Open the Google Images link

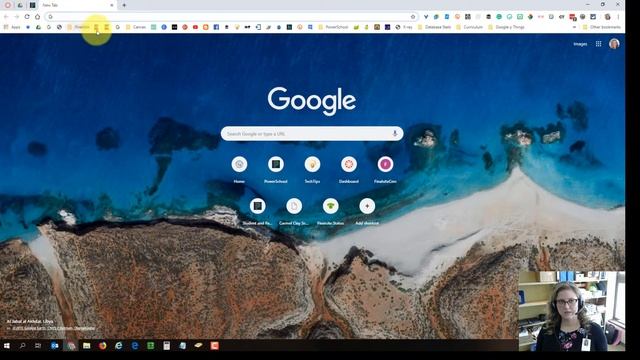tap(580, 44)
